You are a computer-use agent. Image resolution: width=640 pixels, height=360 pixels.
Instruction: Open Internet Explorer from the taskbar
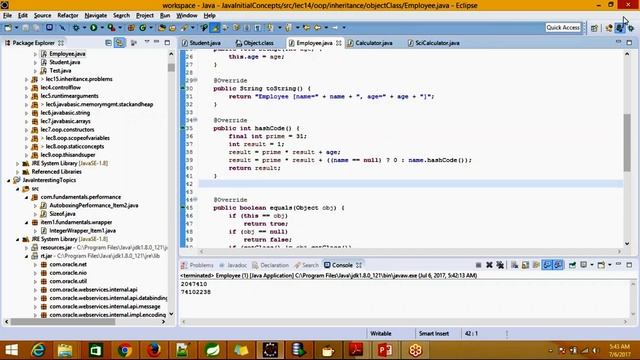pos(38,350)
